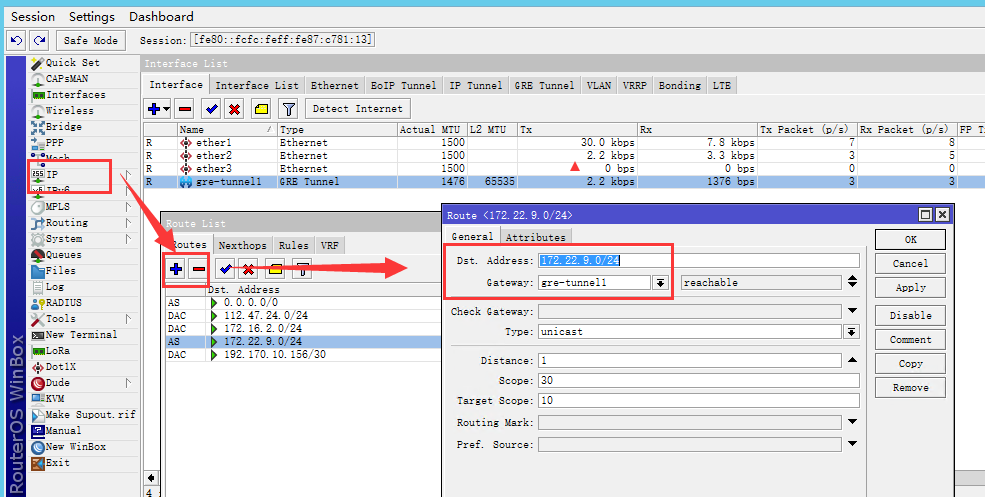Select the ether2 interface row

coord(564,155)
